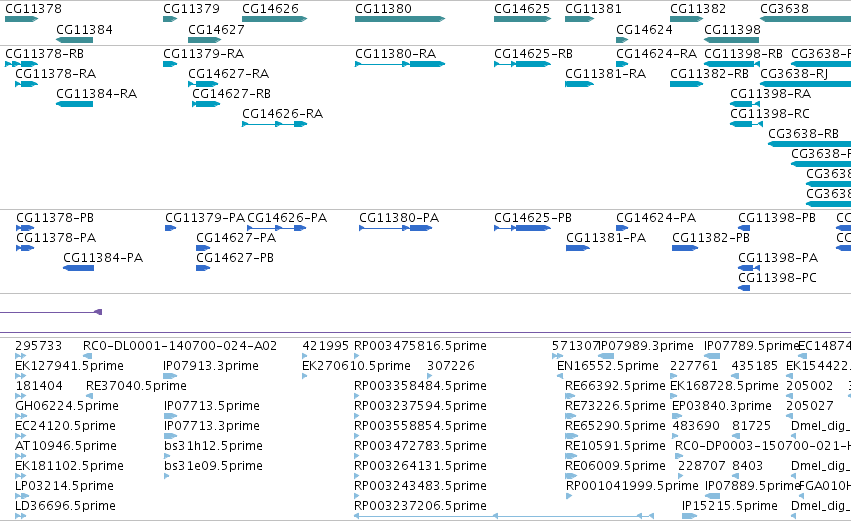This screenshot has width=851, height=521.
Task: Click protein CG14624-PA
Action: point(656,218)
